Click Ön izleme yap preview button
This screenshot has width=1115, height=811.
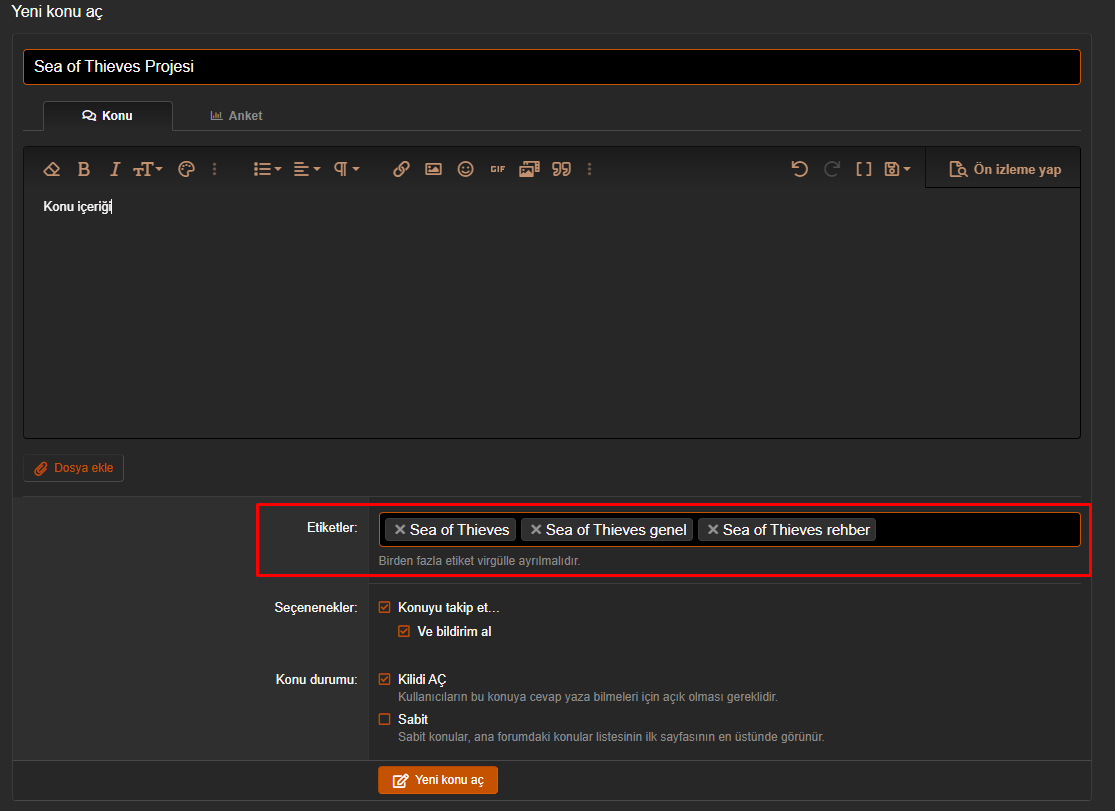tap(1004, 169)
